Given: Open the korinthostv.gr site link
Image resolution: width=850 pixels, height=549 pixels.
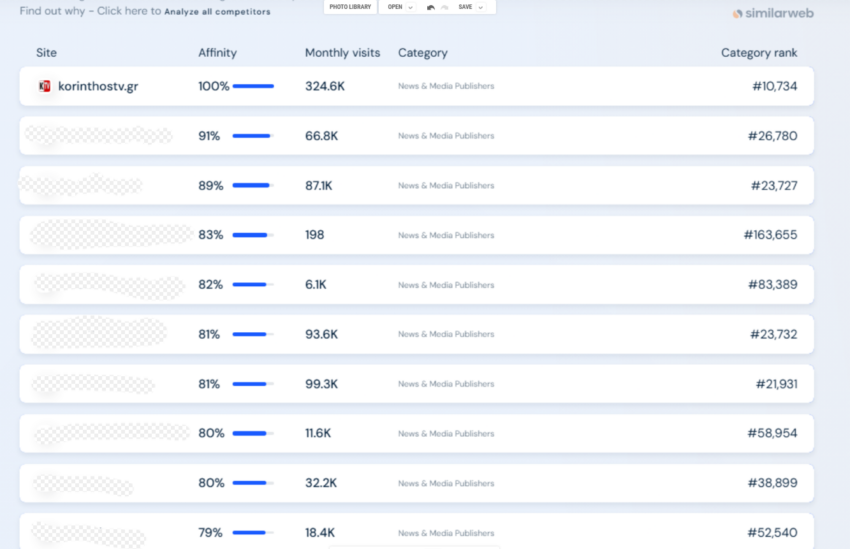Looking at the screenshot, I should [98, 86].
